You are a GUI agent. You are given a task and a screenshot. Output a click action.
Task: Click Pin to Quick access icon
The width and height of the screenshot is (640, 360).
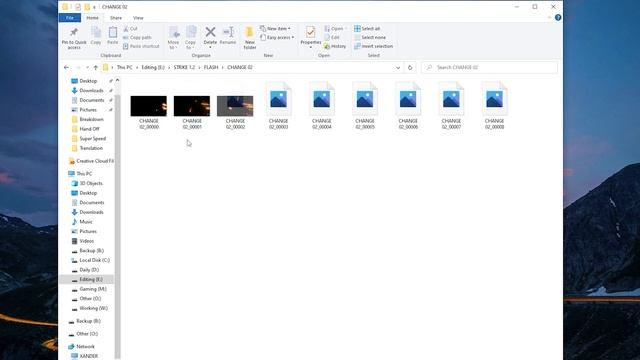74,33
